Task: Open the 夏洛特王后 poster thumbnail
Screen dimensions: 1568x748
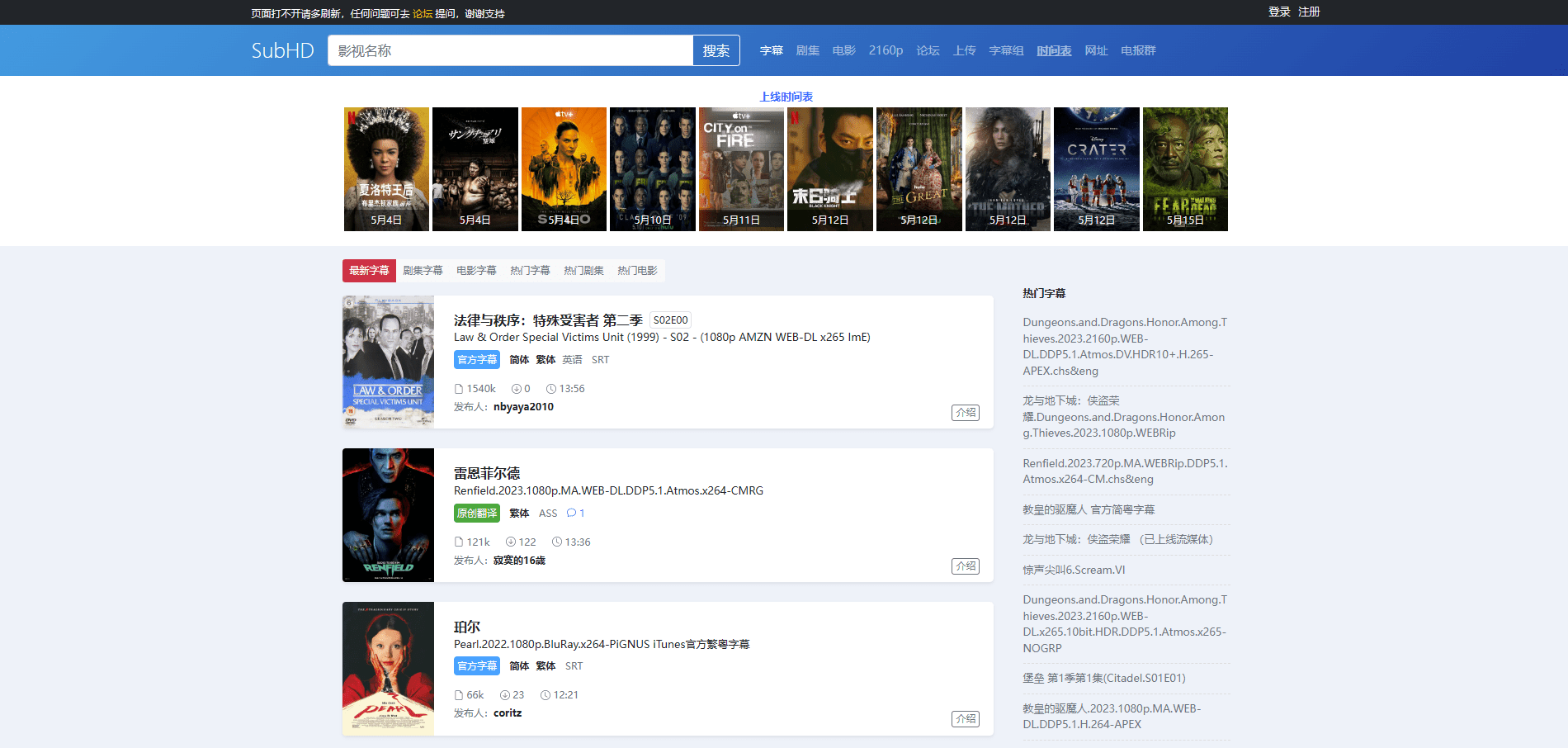Action: click(386, 169)
